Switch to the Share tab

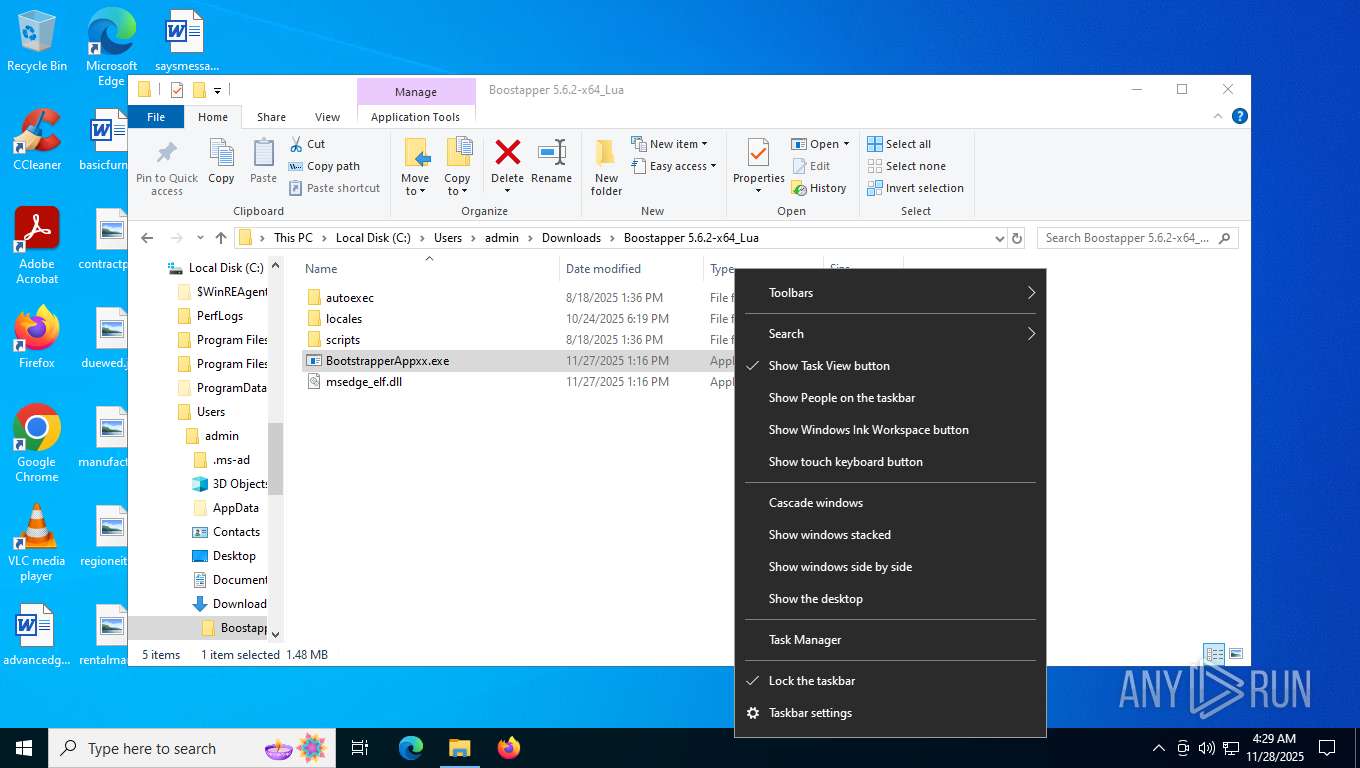click(271, 117)
